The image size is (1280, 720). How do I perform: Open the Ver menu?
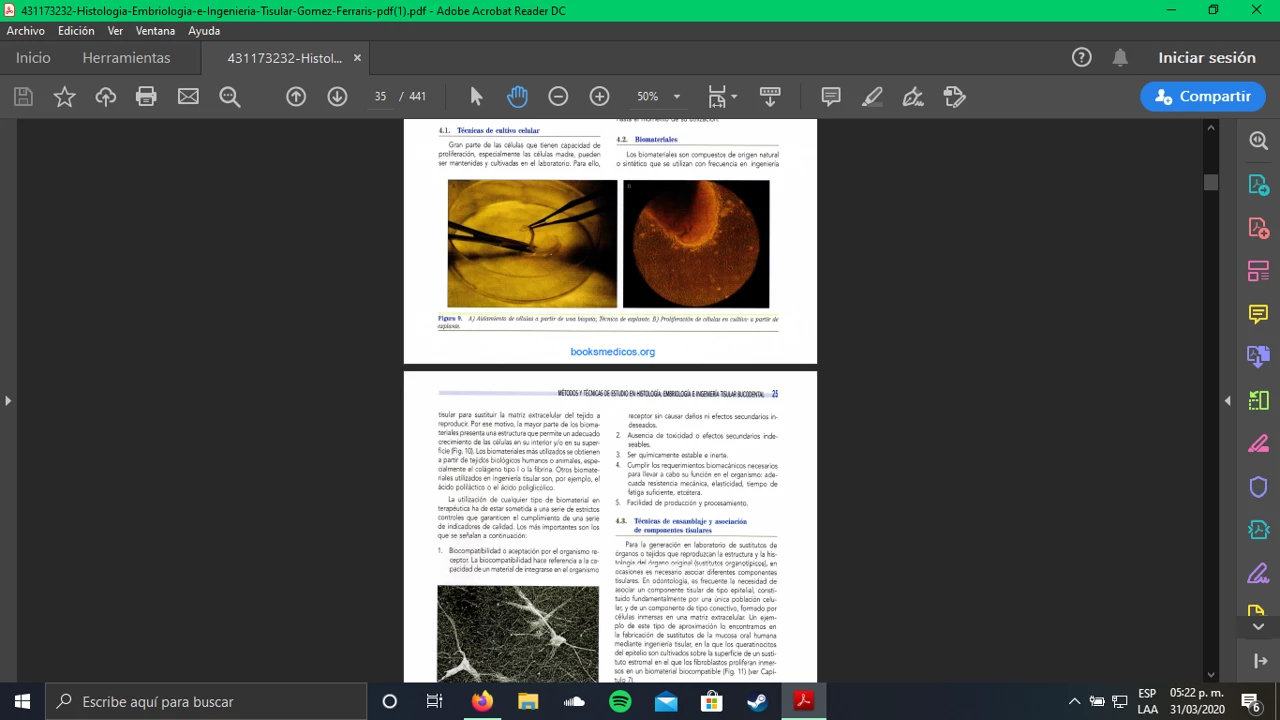click(x=115, y=31)
